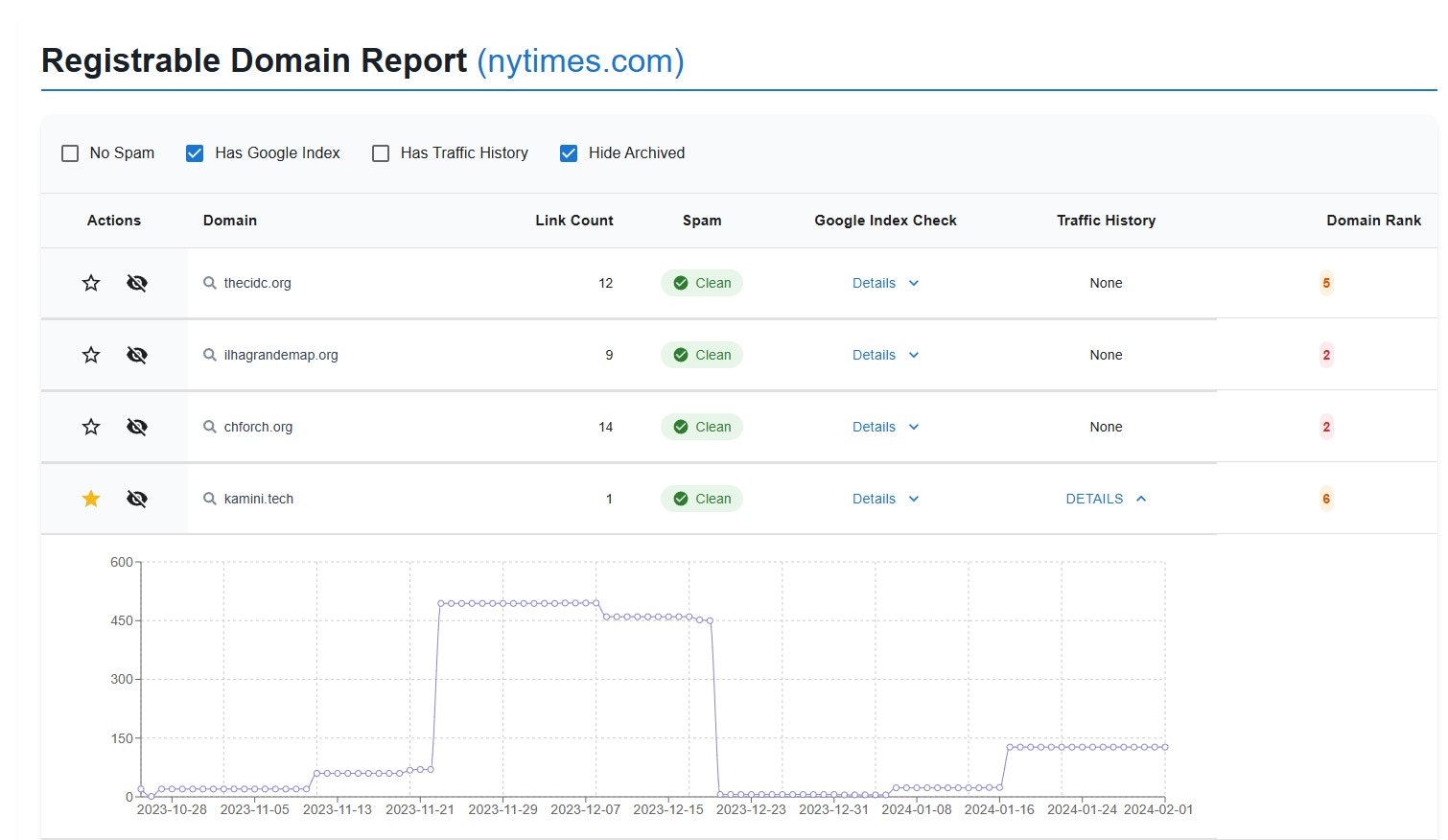The height and width of the screenshot is (840, 1448).
Task: Click Clean spam badge for thecidc.org
Action: [702, 283]
